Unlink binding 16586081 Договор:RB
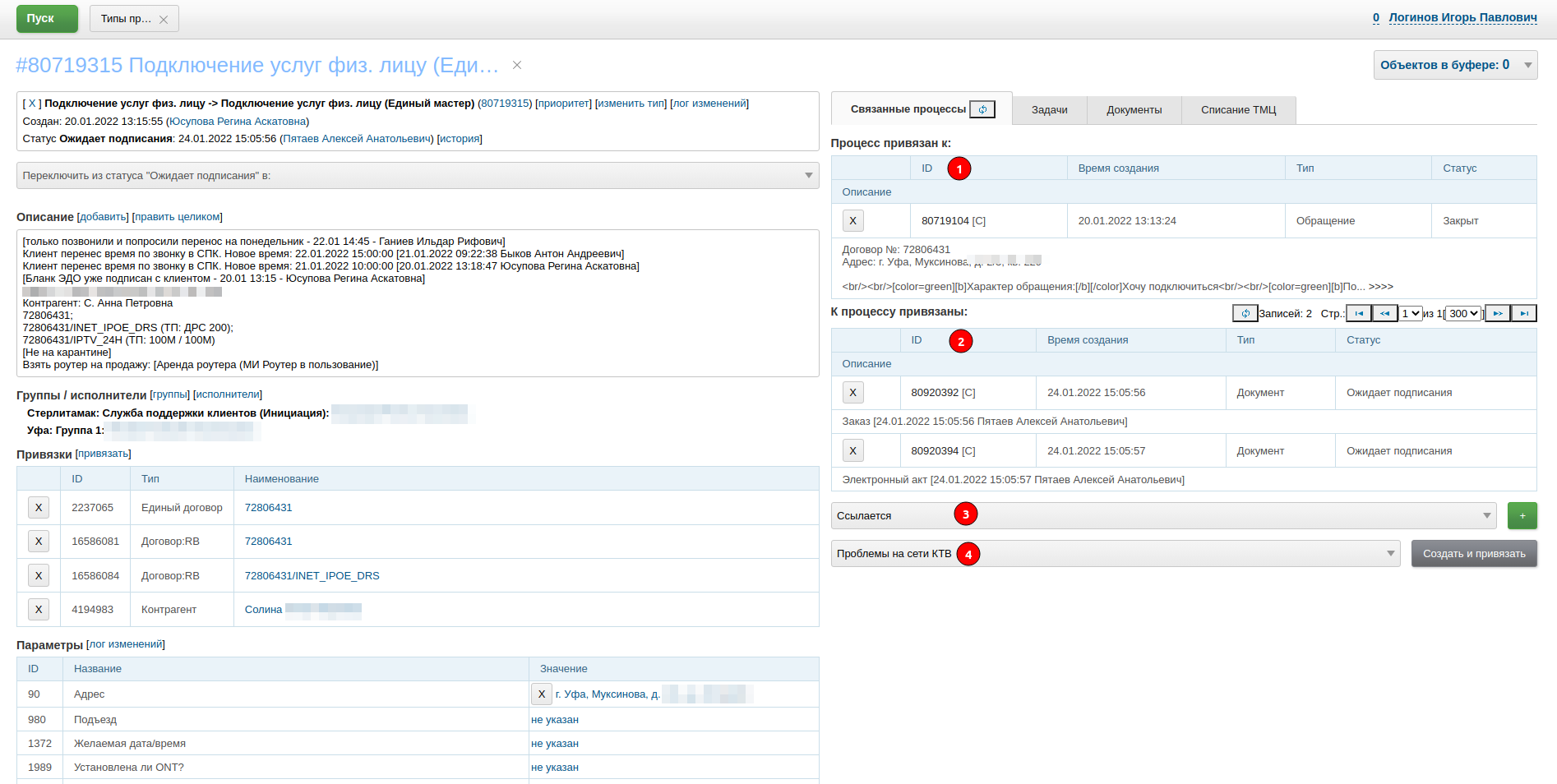The image size is (1557, 784). point(39,541)
